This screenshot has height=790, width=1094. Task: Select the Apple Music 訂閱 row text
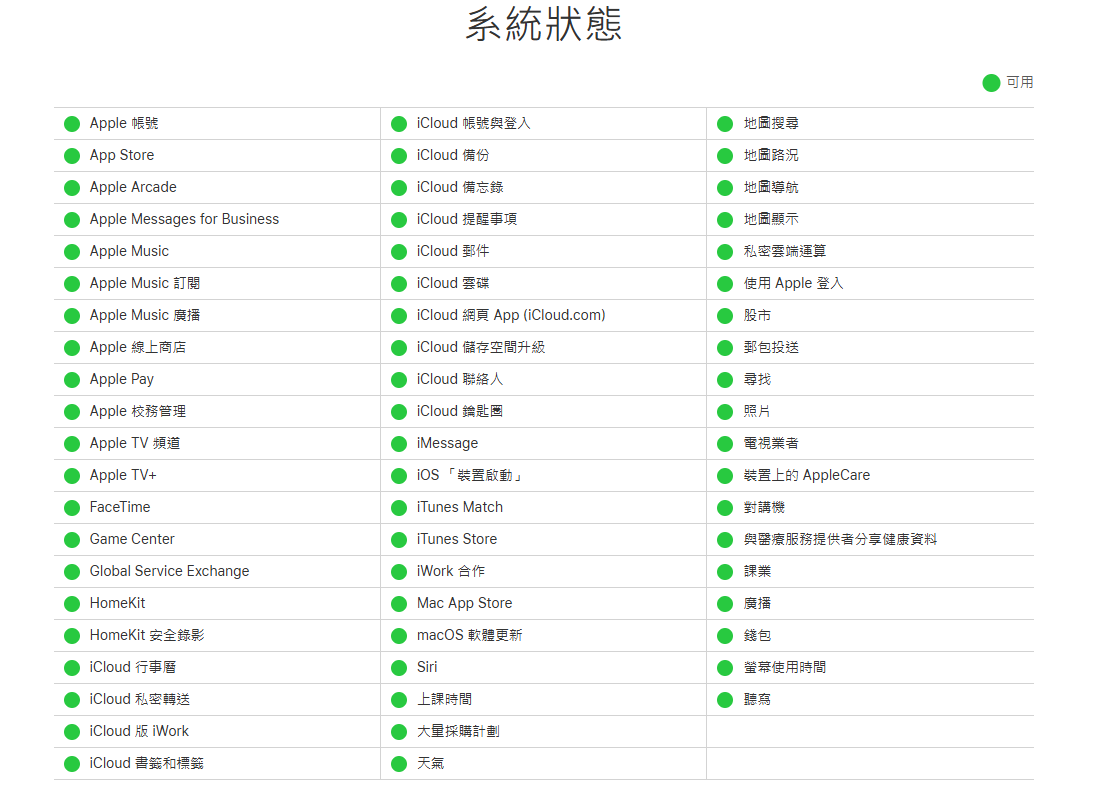[145, 283]
